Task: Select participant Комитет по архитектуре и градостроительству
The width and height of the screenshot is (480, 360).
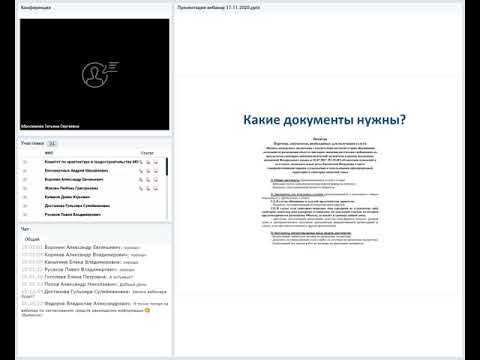Action: [92, 162]
